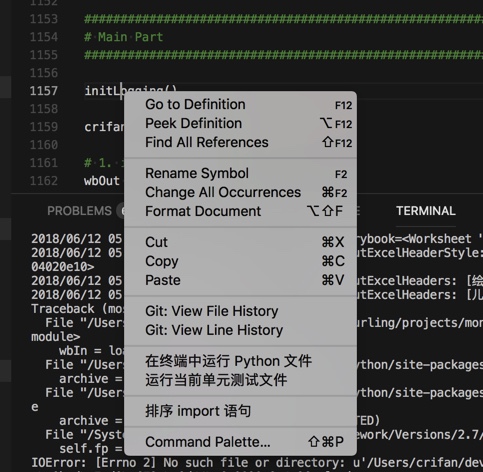
Task: Click line number 1153 in gutter
Action: click(44, 19)
